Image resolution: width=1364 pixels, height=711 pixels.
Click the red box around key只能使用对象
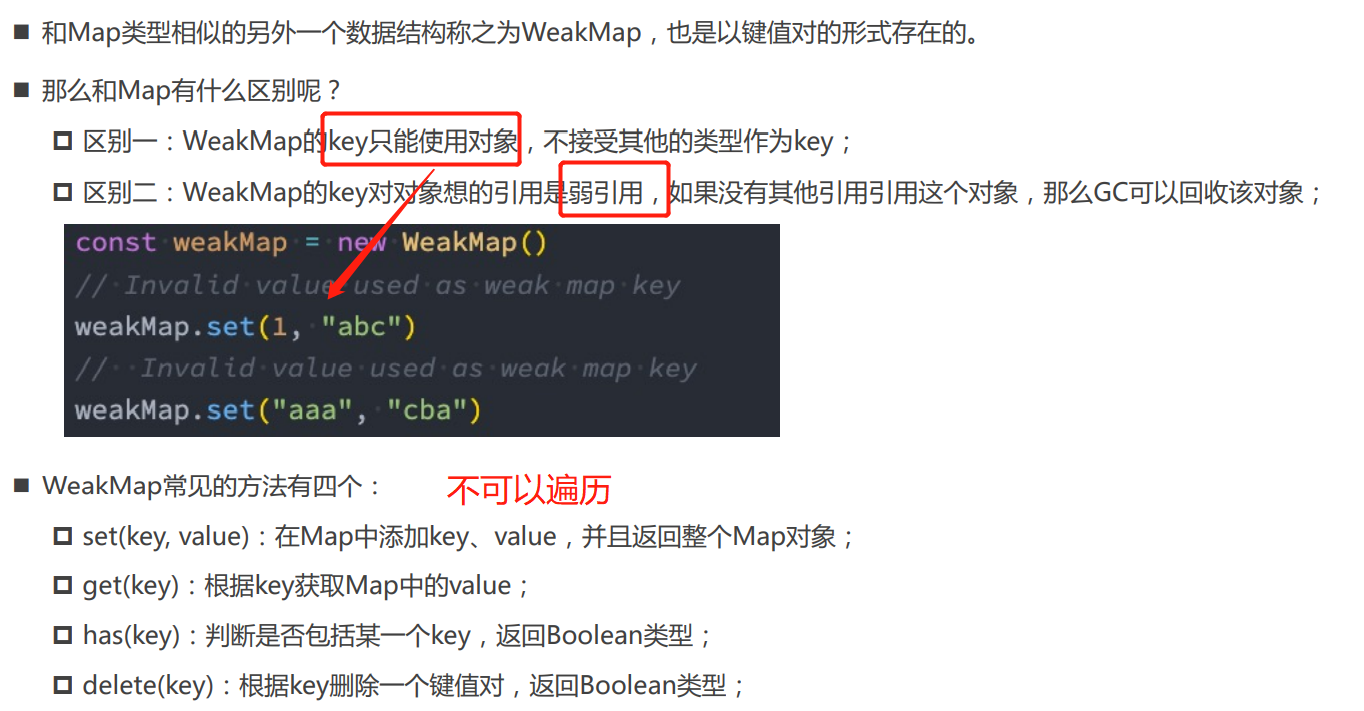421,139
